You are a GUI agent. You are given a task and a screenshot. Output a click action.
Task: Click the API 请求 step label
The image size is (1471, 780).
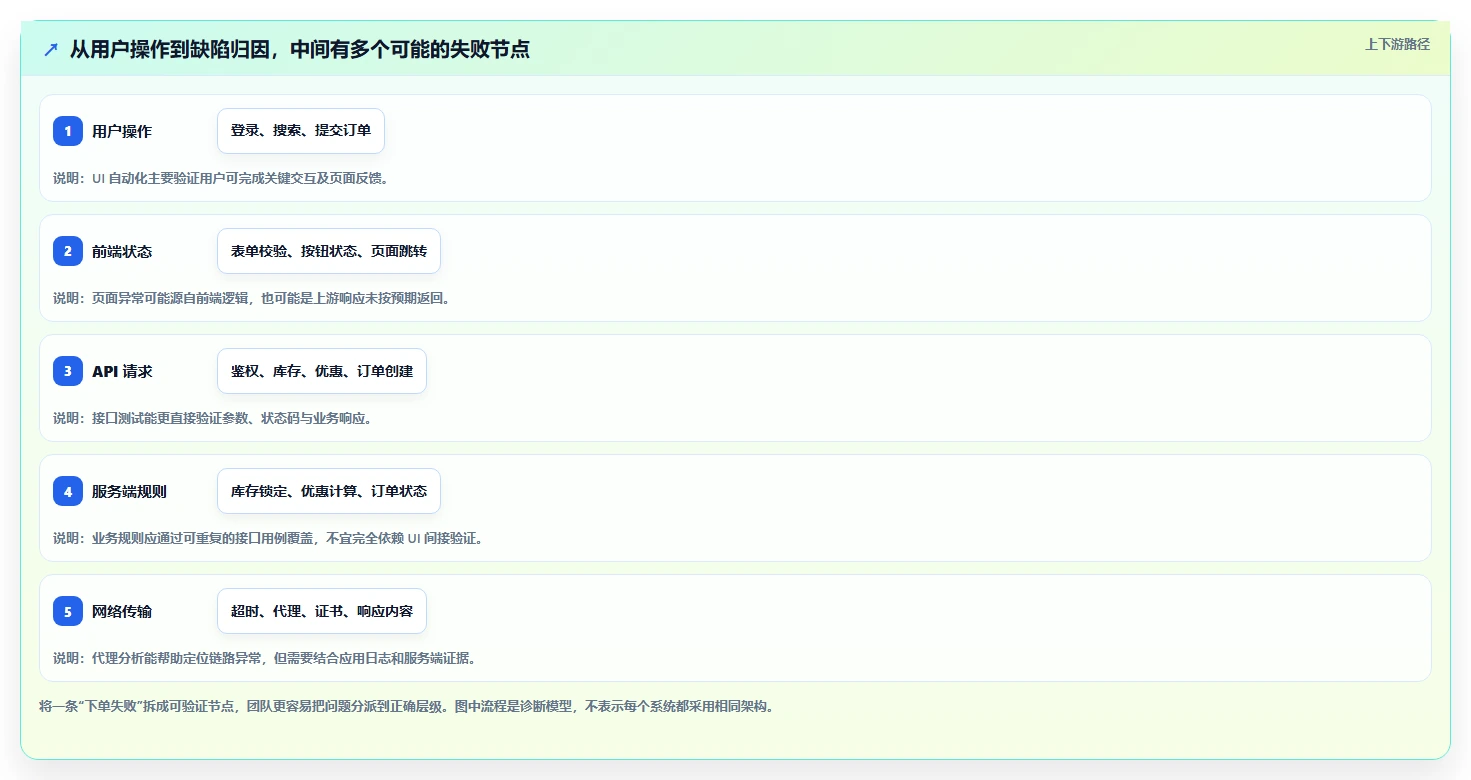[122, 372]
